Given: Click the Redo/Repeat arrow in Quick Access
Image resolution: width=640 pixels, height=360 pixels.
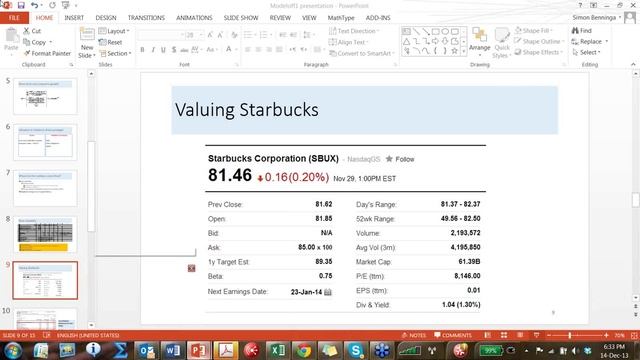Looking at the screenshot, I should click(x=52, y=5).
